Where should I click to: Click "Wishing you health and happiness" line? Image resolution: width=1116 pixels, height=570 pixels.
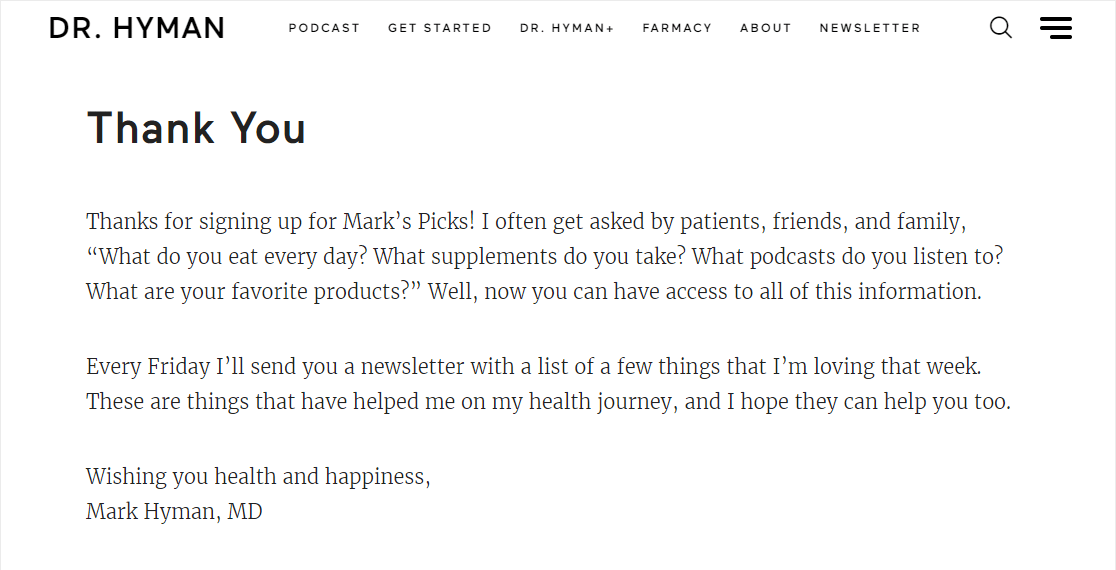point(258,476)
